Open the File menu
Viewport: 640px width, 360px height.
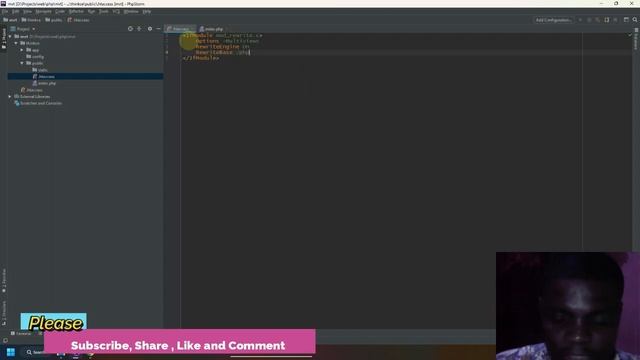coord(5,11)
